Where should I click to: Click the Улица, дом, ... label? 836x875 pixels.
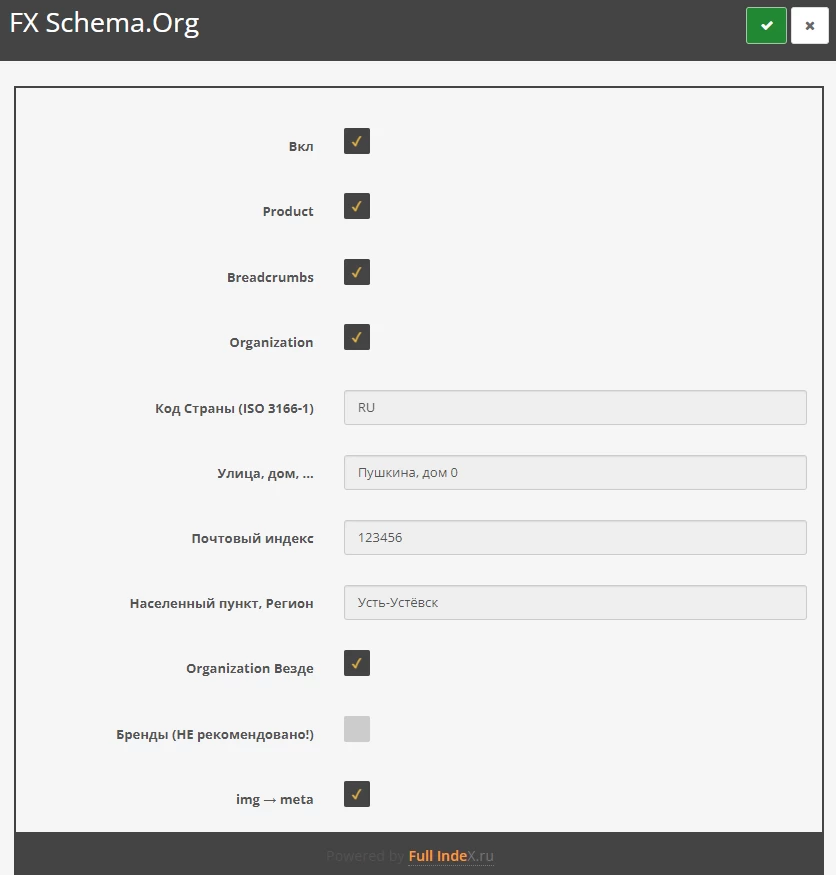(x=265, y=474)
